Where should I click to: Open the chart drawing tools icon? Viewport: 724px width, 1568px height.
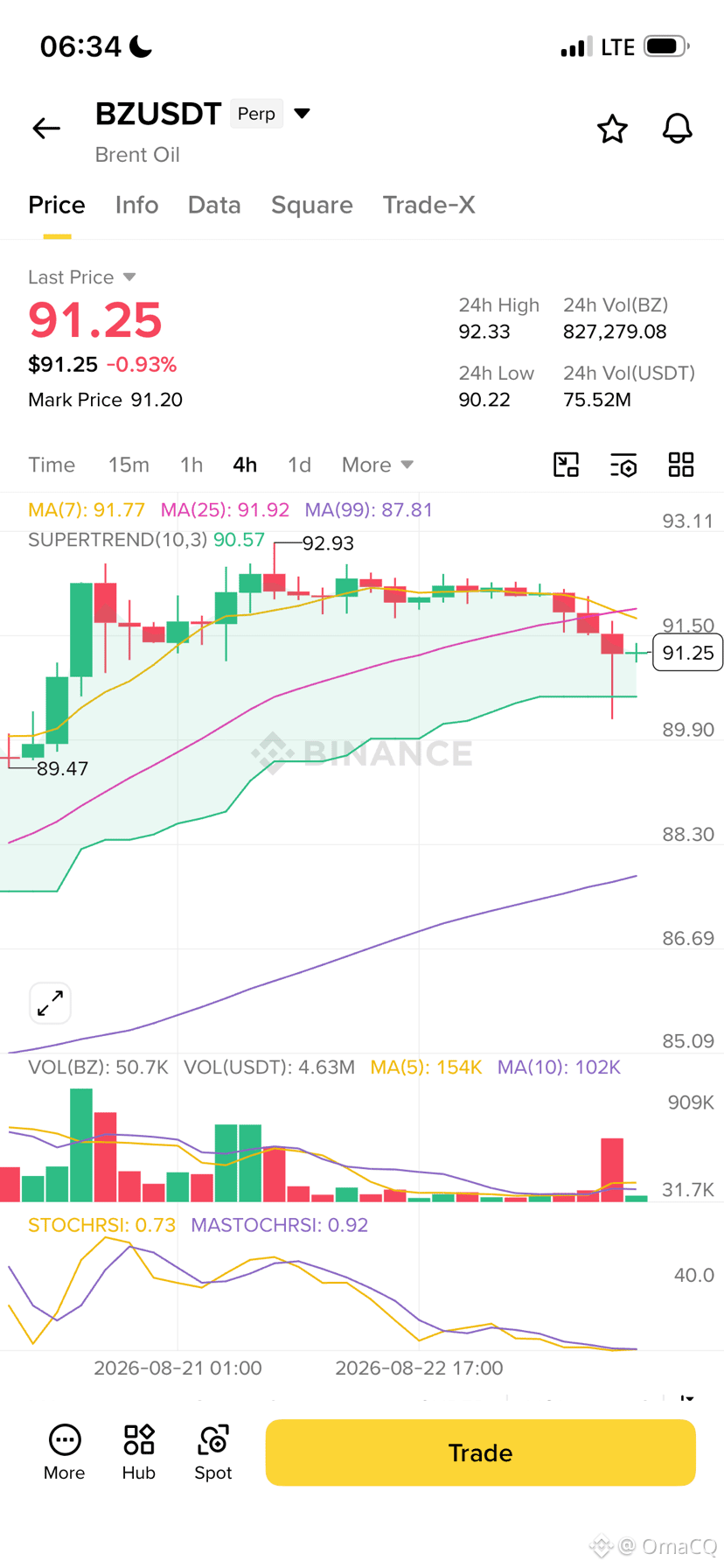(567, 465)
